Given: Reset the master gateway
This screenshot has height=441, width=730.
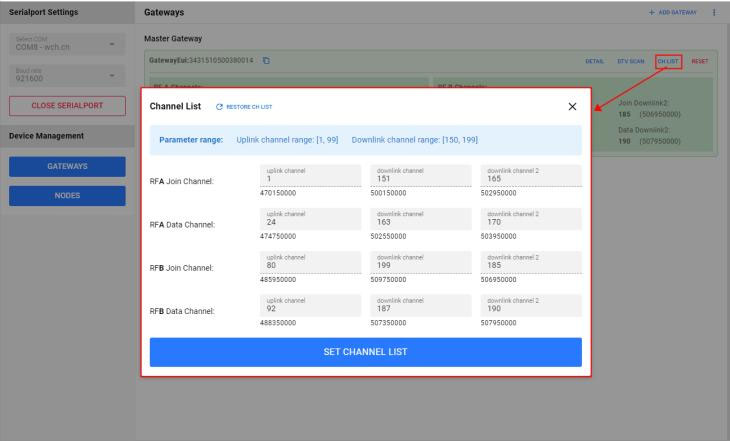Looking at the screenshot, I should click(699, 62).
